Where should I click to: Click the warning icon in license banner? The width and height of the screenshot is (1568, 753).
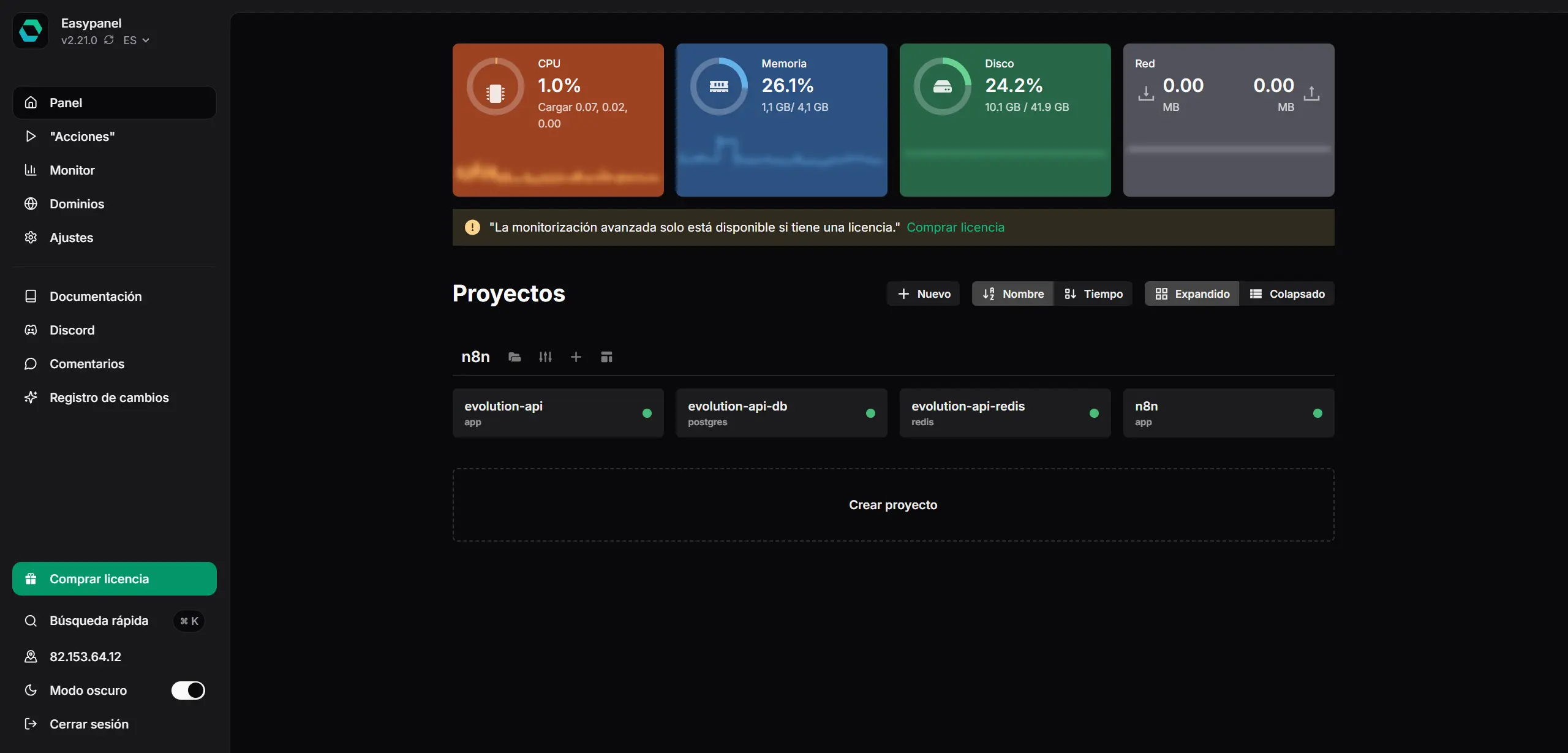click(x=472, y=227)
